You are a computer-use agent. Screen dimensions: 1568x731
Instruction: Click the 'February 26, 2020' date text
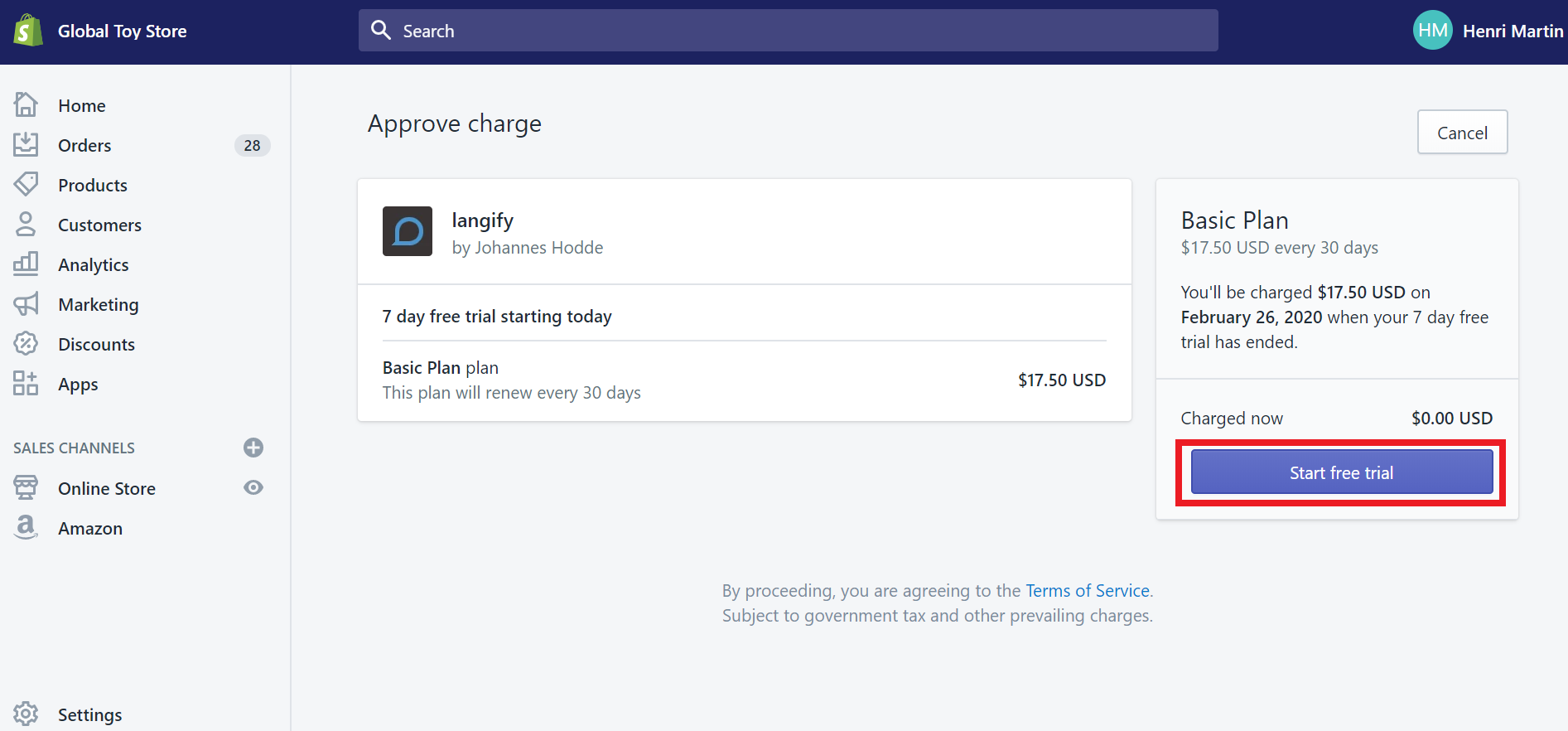[x=1252, y=317]
